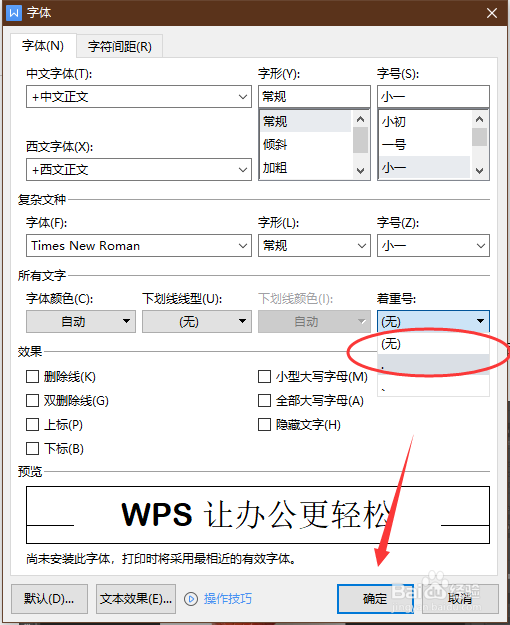Enable 下标(B) checkbox
This screenshot has width=510, height=625.
pos(32,448)
